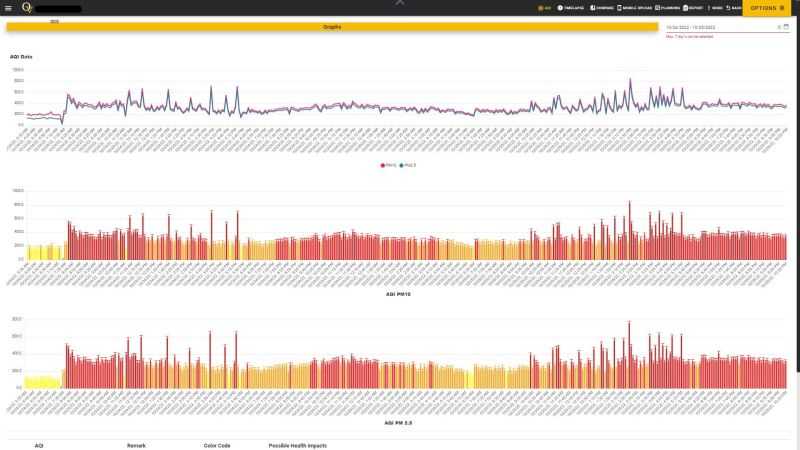Open the calendar date picker icon
The image size is (800, 450).
click(x=786, y=27)
